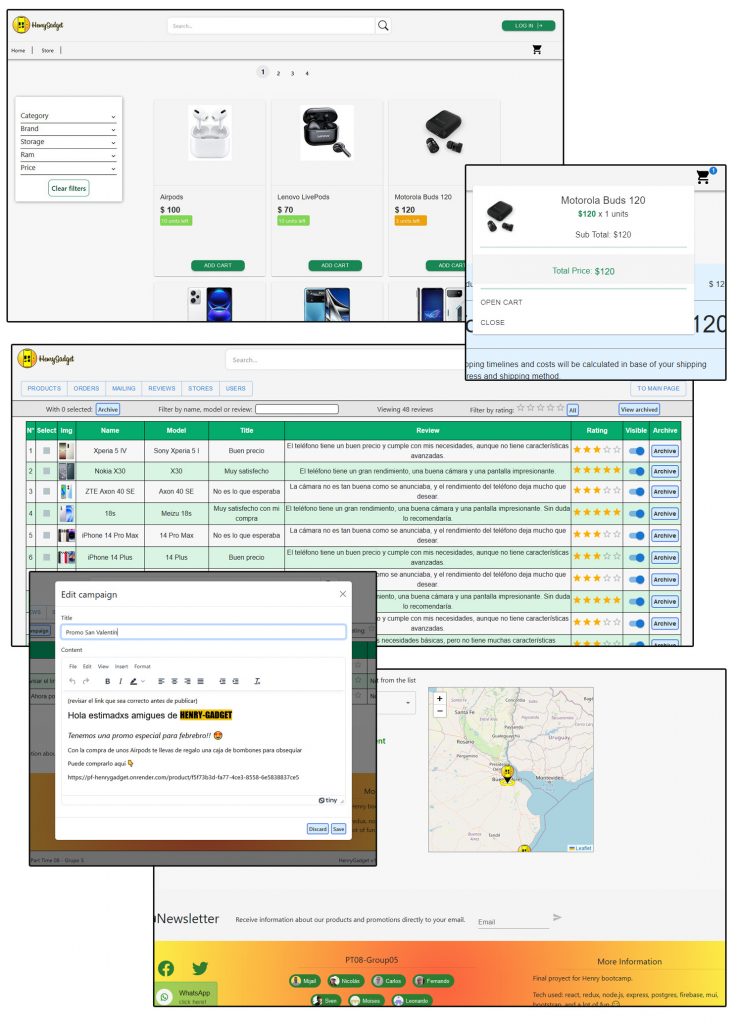Open the Facebook icon in the footer
The image size is (740, 1024).
click(166, 968)
